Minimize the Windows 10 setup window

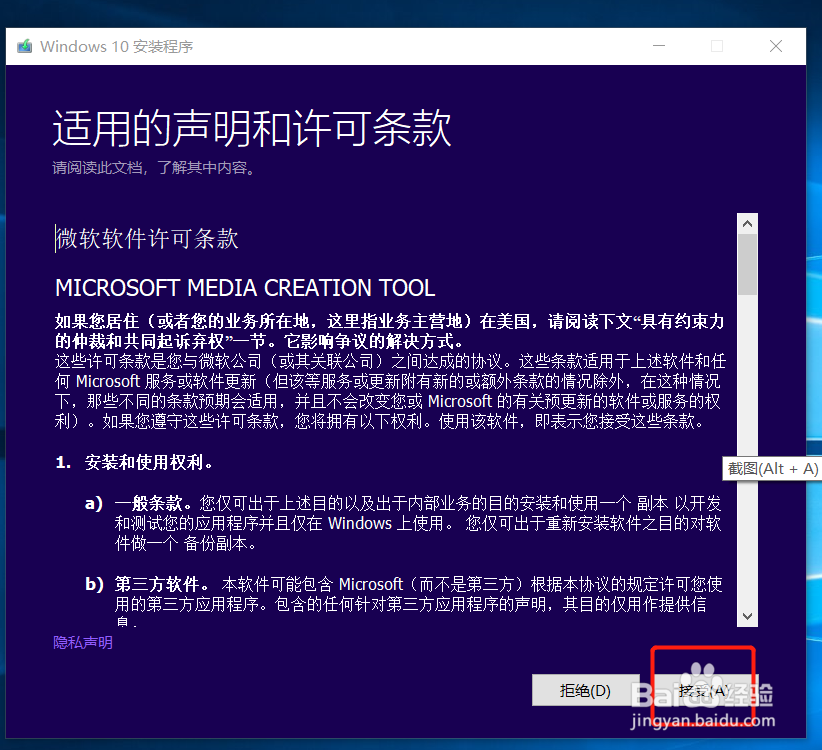(659, 46)
